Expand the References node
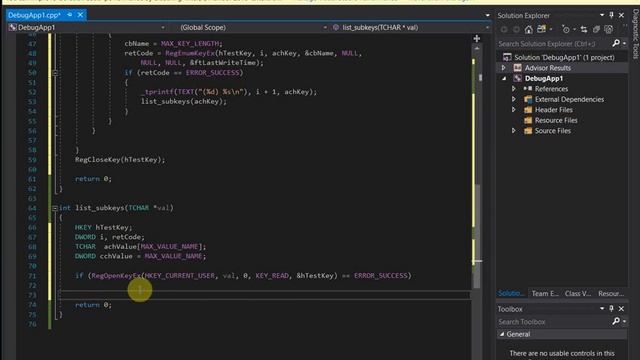This screenshot has width=640, height=360. 514,89
